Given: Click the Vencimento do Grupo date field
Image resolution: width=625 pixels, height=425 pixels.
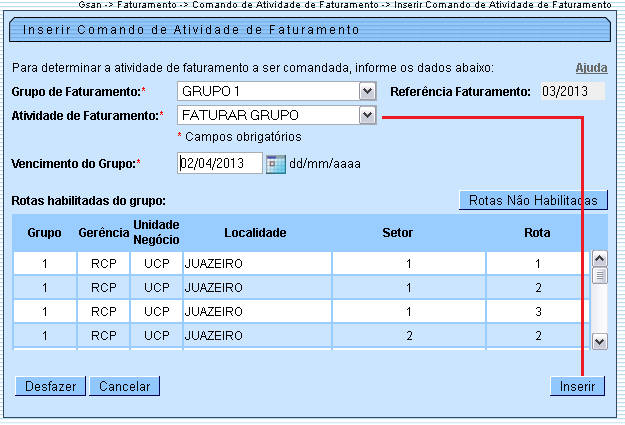Looking at the screenshot, I should [220, 163].
